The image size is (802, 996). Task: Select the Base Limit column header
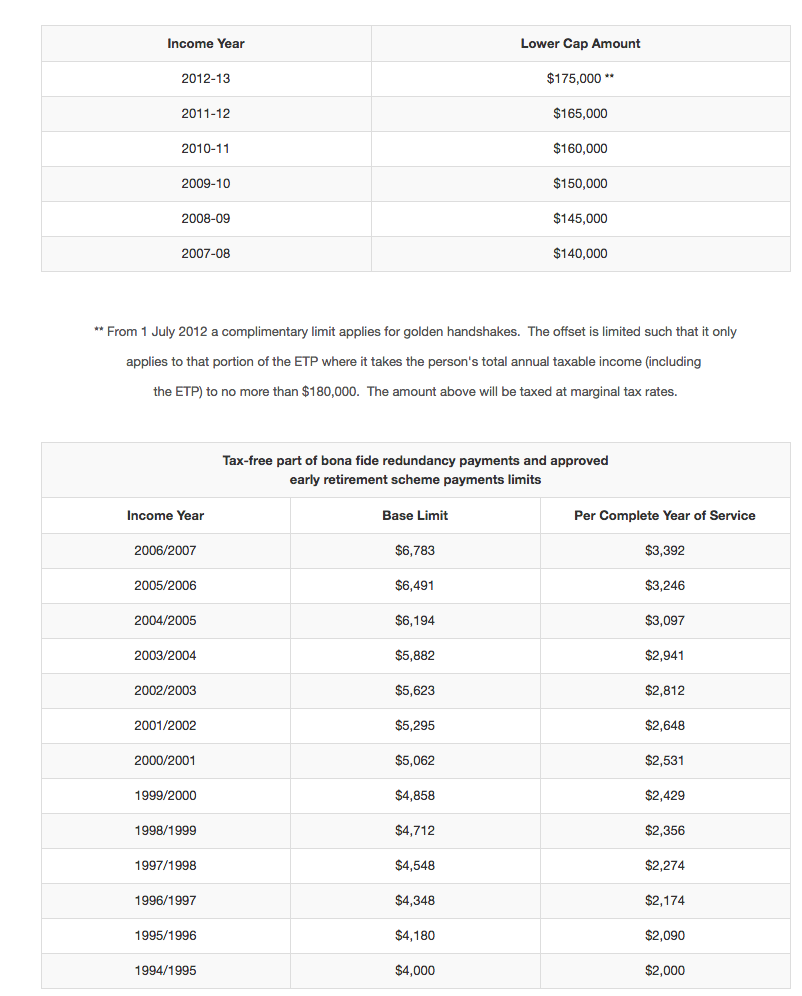point(415,516)
